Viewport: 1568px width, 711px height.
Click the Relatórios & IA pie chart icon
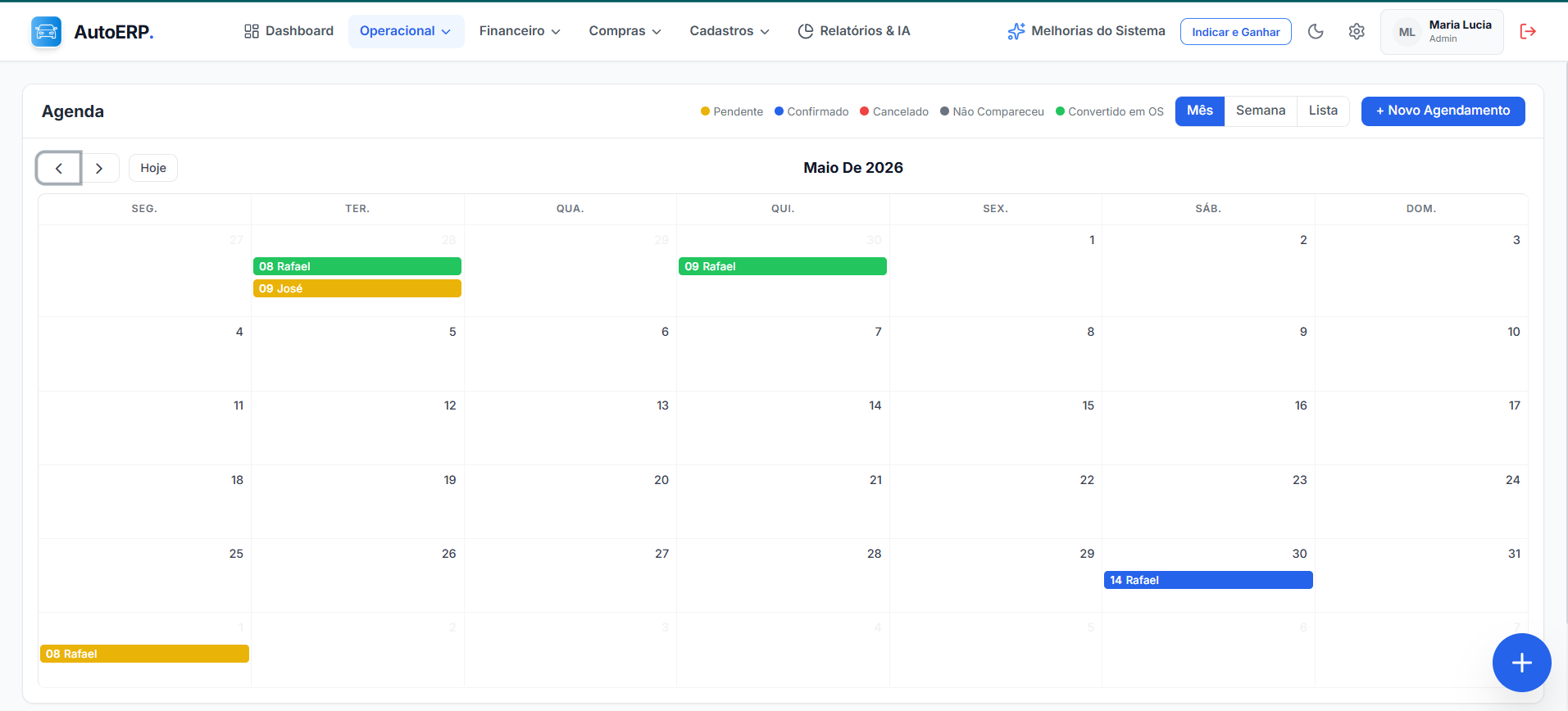click(806, 31)
